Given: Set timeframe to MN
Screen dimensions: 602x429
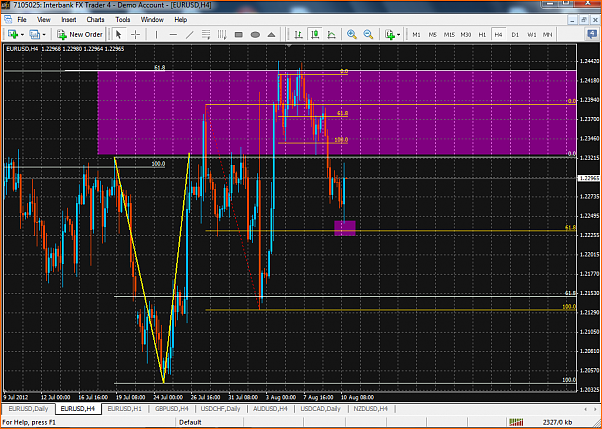Looking at the screenshot, I should [547, 35].
